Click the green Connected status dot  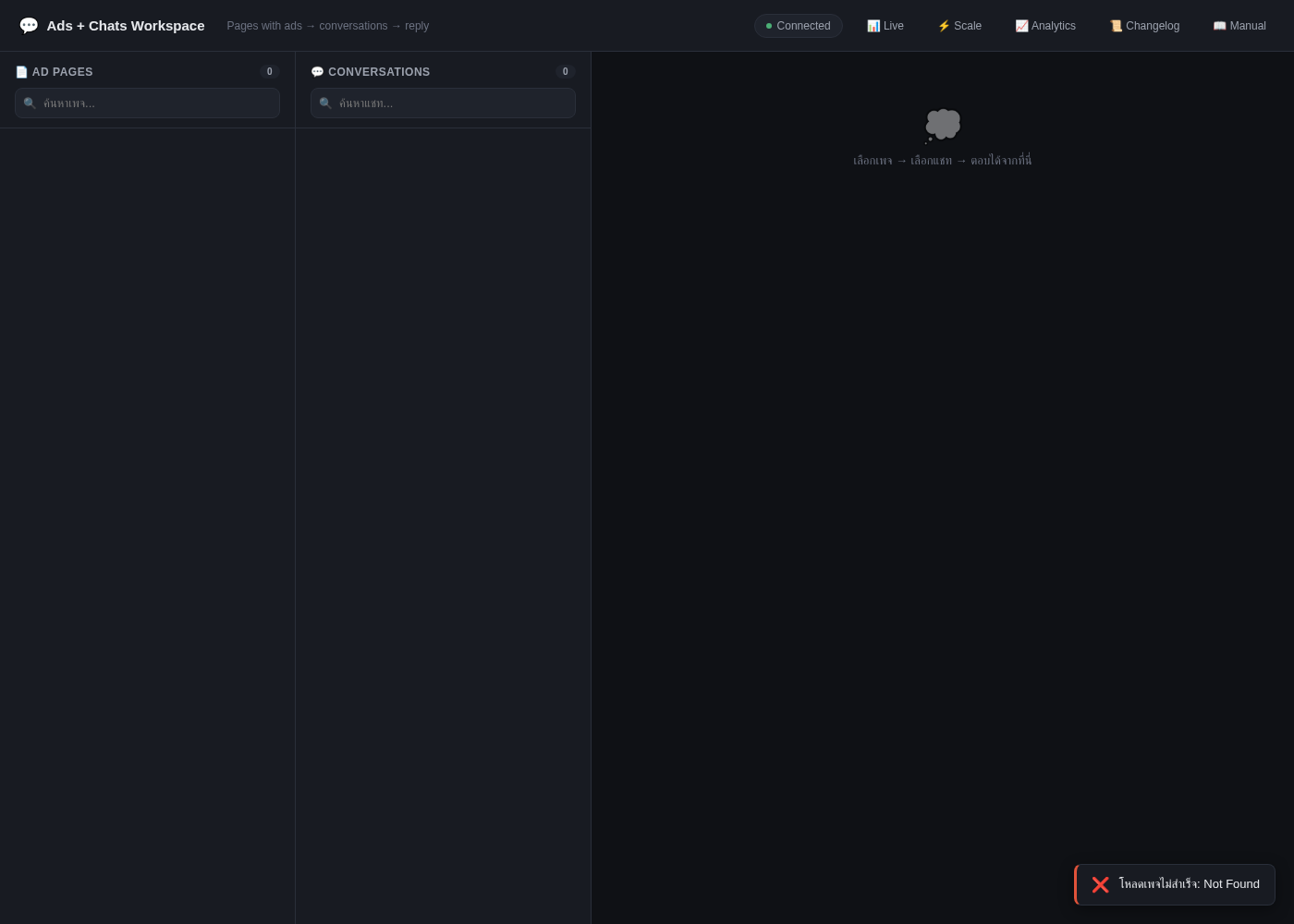[x=769, y=26]
